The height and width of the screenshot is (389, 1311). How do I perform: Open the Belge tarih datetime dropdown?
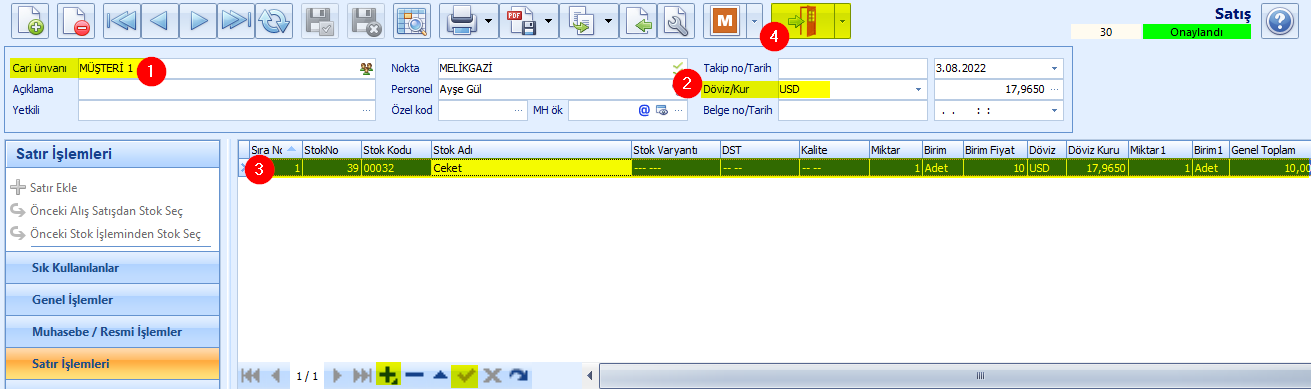point(1054,110)
